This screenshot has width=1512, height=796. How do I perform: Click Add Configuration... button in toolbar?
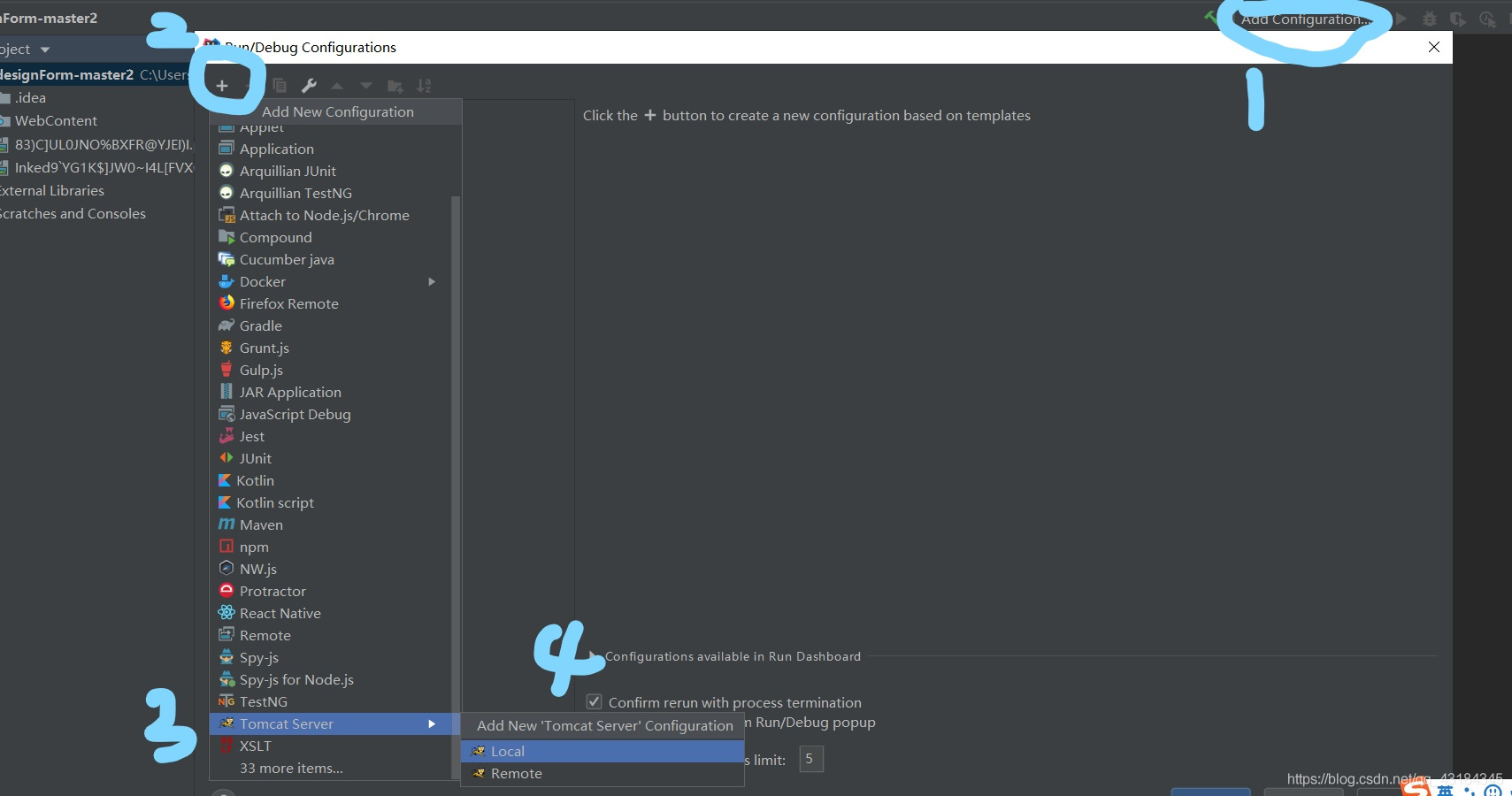coord(1307,19)
